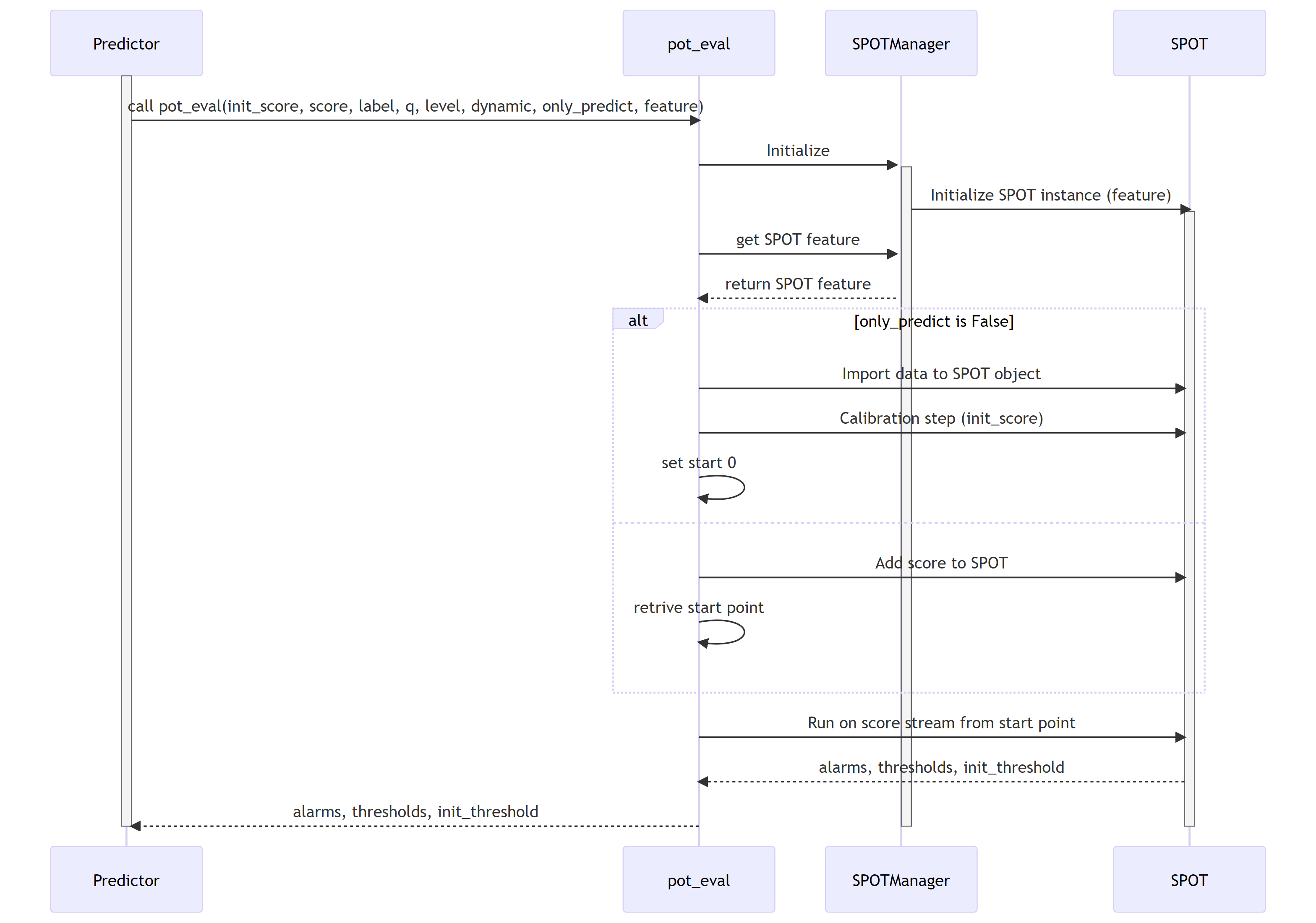Image resolution: width=1316 pixels, height=923 pixels.
Task: Click the only_predict is False condition label
Action: (934, 321)
